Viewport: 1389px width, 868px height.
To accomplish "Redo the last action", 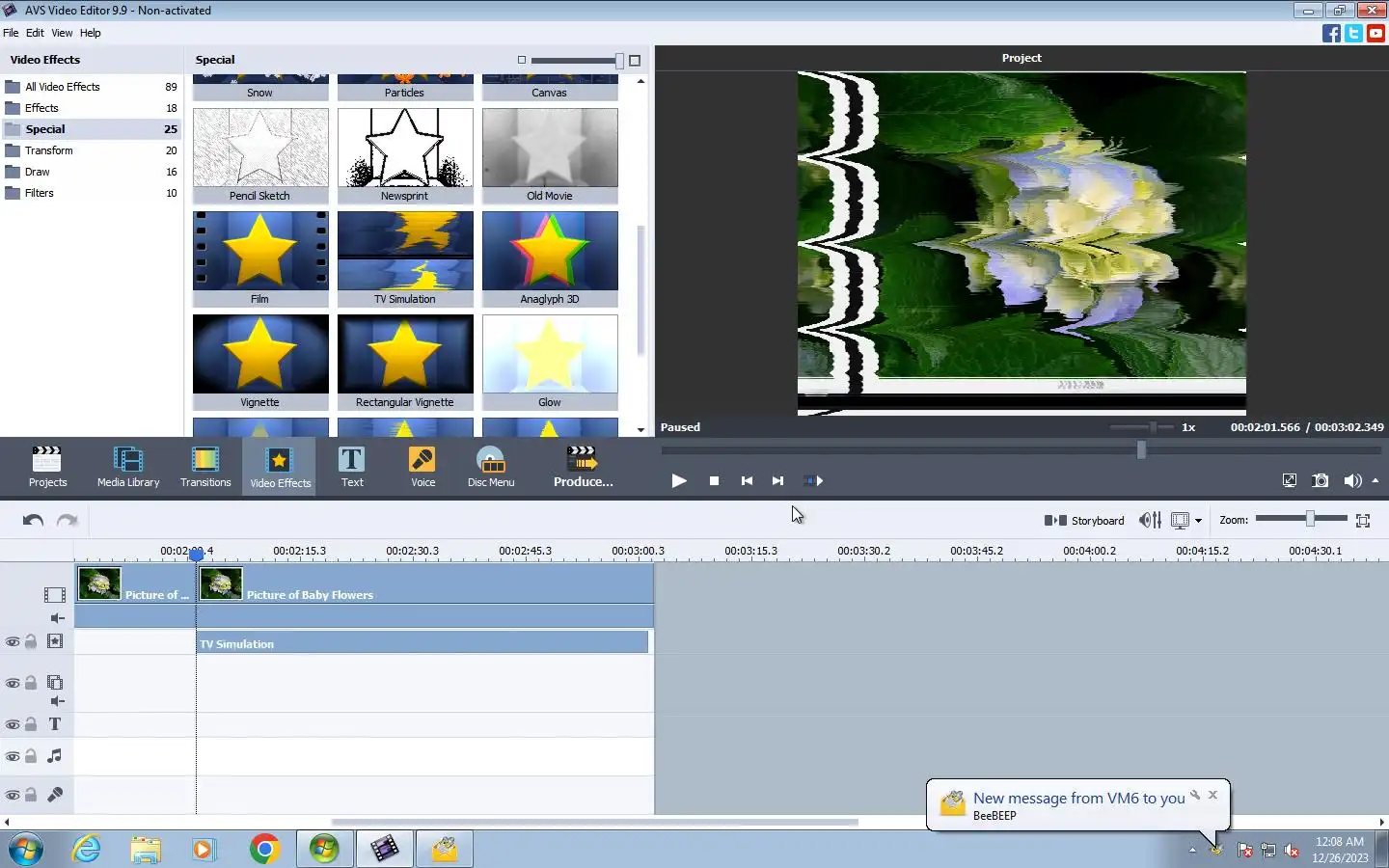I will [67, 520].
